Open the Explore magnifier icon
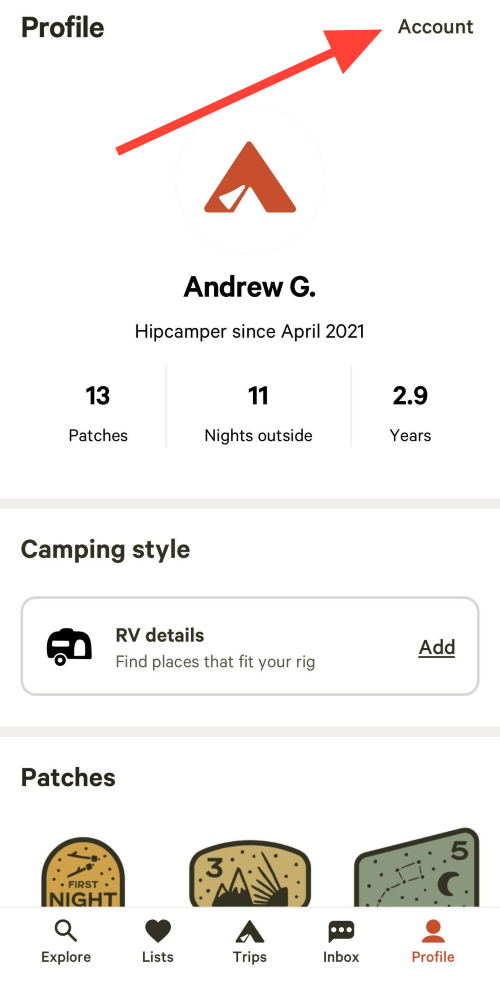Viewport: 500px width, 996px height. pos(65,932)
